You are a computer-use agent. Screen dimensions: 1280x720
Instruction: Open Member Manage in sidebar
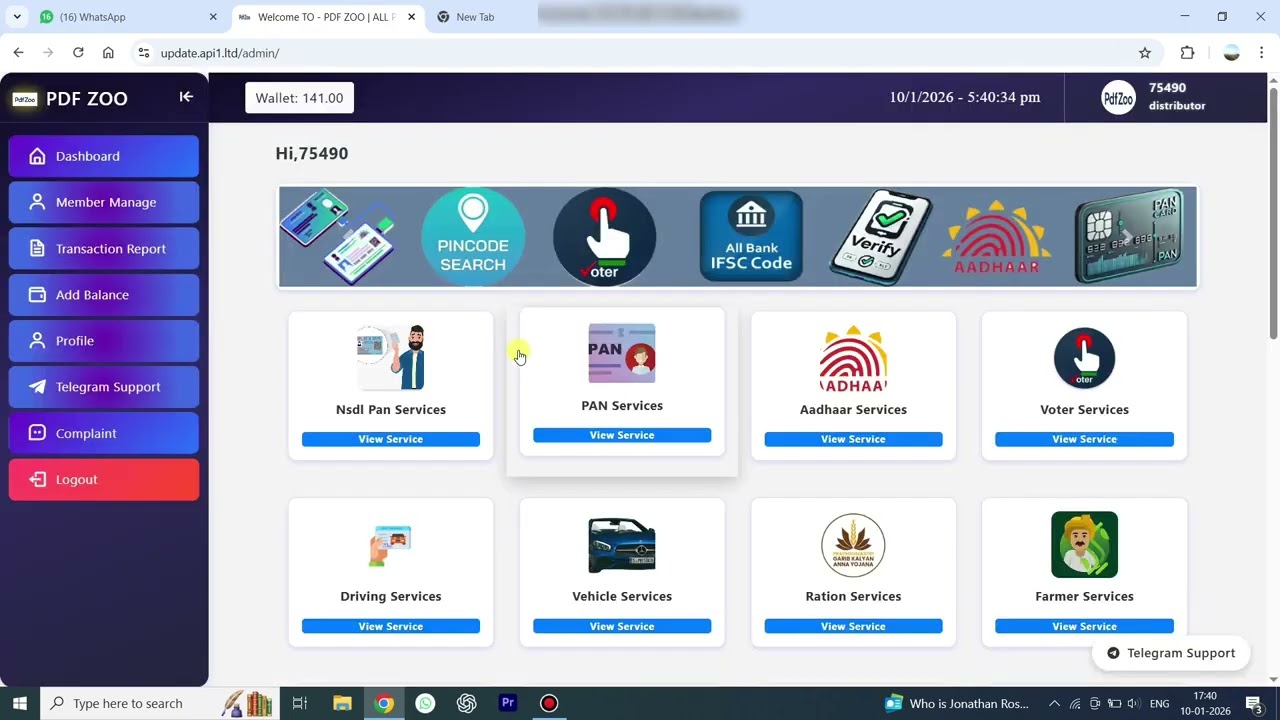104,202
